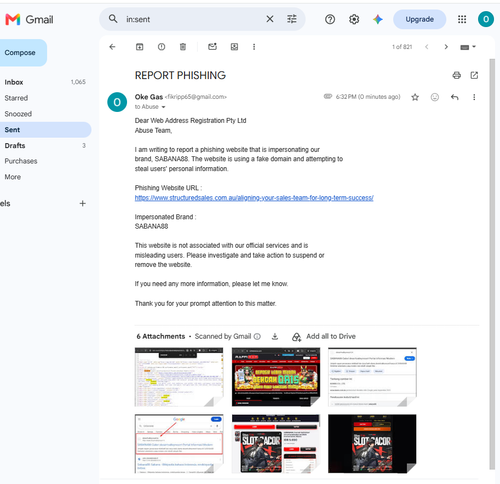Open the Google apps grid
500x484 pixels.
click(x=462, y=20)
